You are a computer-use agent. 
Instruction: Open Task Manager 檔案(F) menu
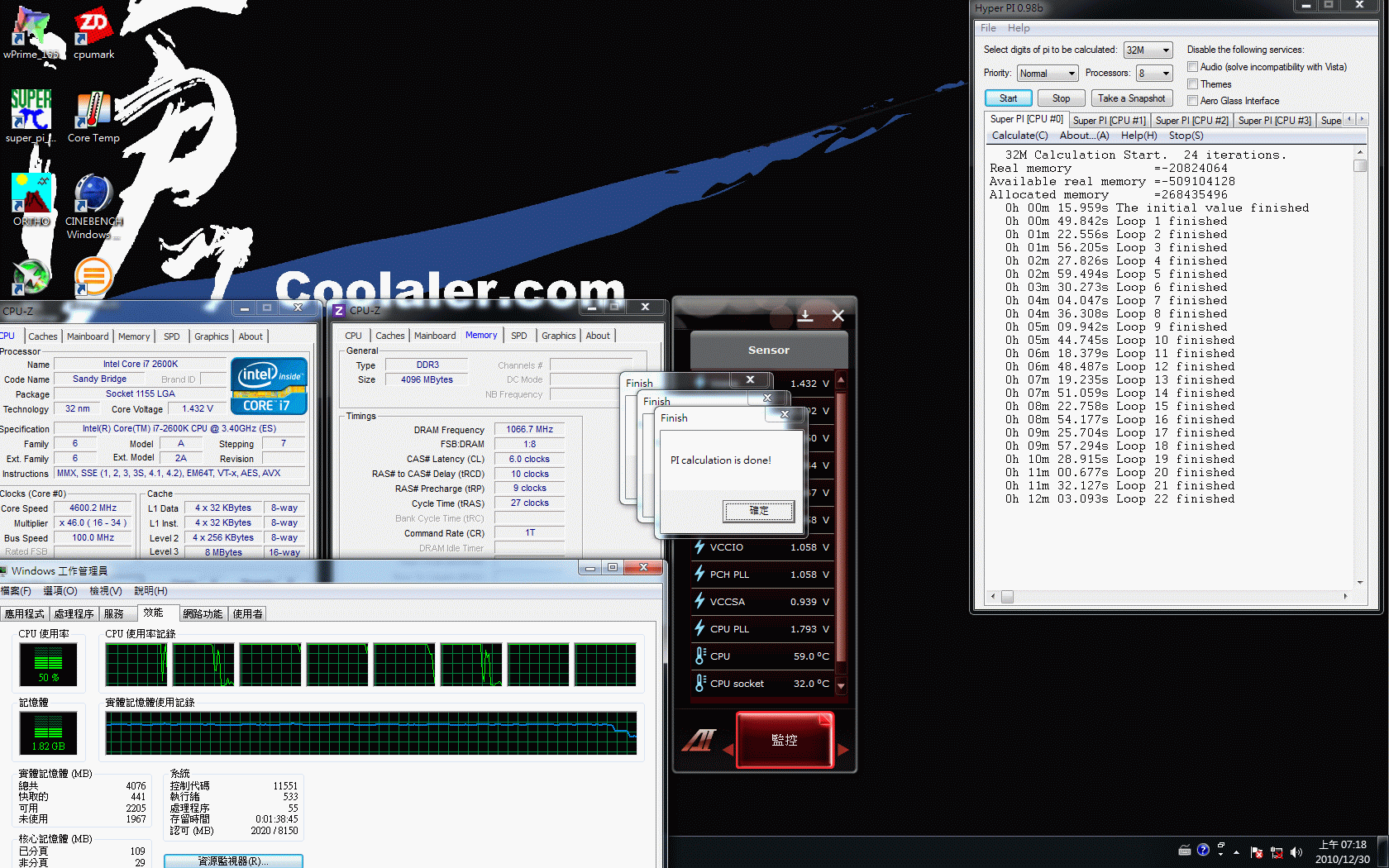tap(16, 591)
